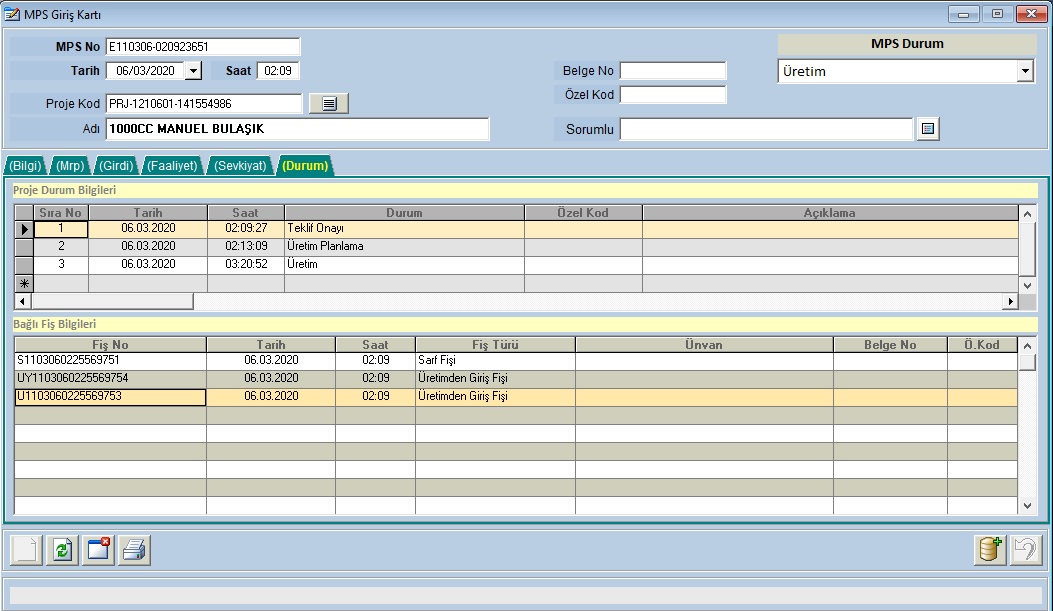1053x611 pixels.
Task: Open the Tarih date picker dropdown arrow
Action: [x=193, y=70]
